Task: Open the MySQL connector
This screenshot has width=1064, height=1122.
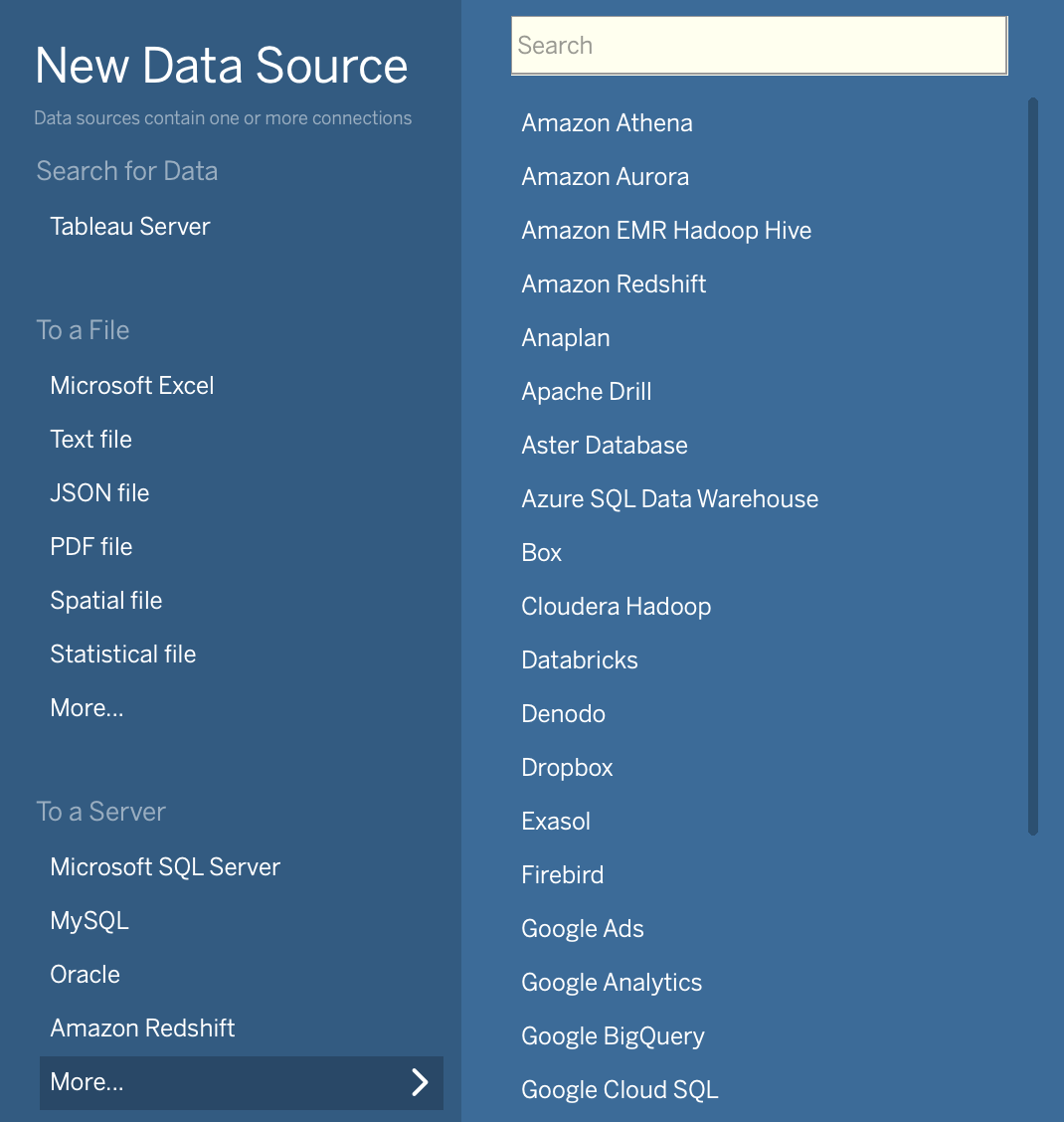Action: 89,920
